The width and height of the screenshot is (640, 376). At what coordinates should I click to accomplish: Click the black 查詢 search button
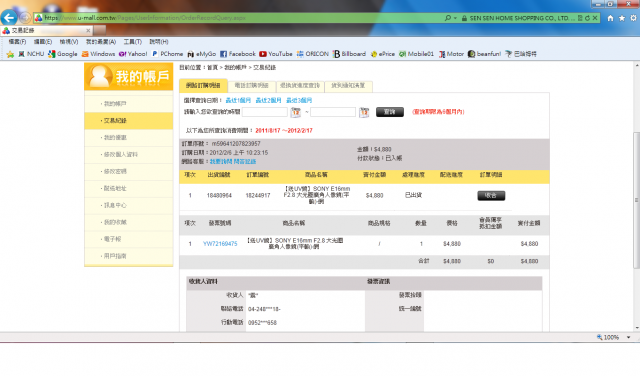click(x=390, y=112)
